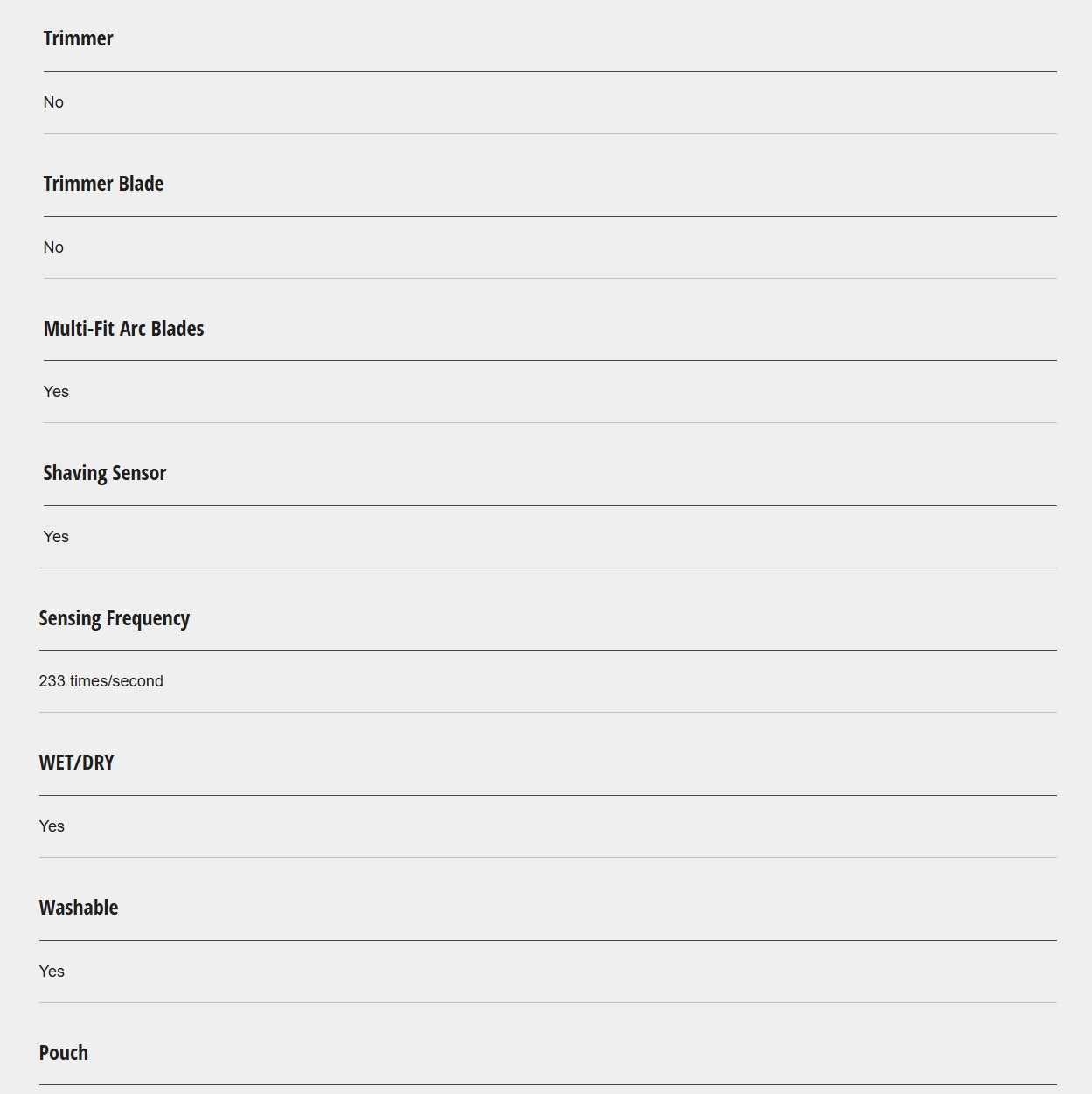Viewport: 1092px width, 1094px height.
Task: Click the divider line beneath Washable heading
Action: [547, 941]
